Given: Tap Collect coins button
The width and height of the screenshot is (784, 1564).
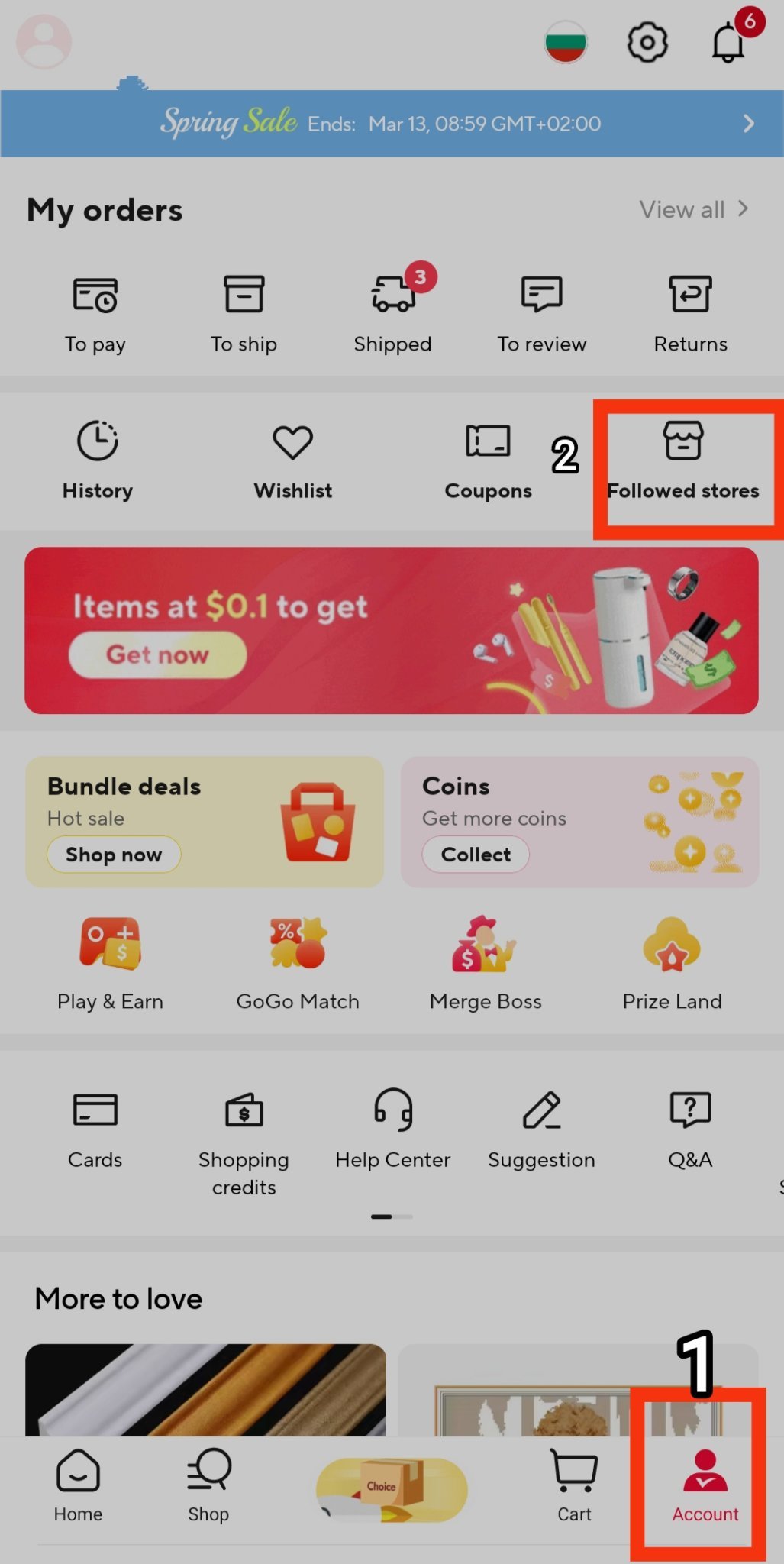Looking at the screenshot, I should [476, 855].
